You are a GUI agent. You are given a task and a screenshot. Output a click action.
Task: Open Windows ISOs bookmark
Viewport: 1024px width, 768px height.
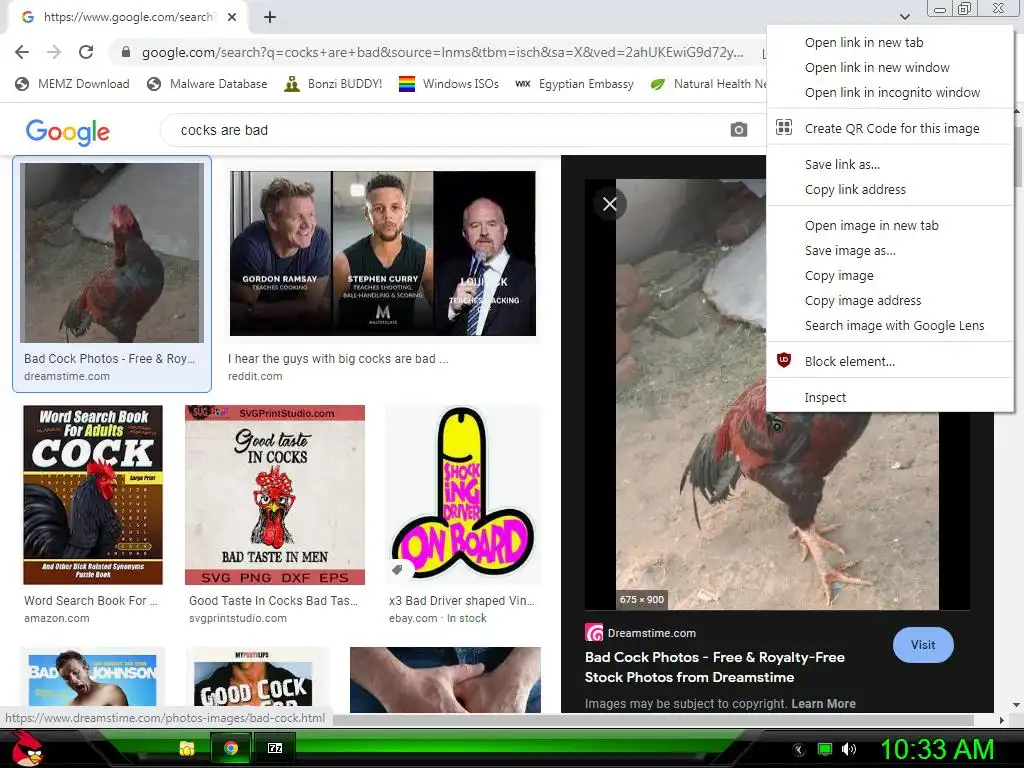tap(449, 84)
